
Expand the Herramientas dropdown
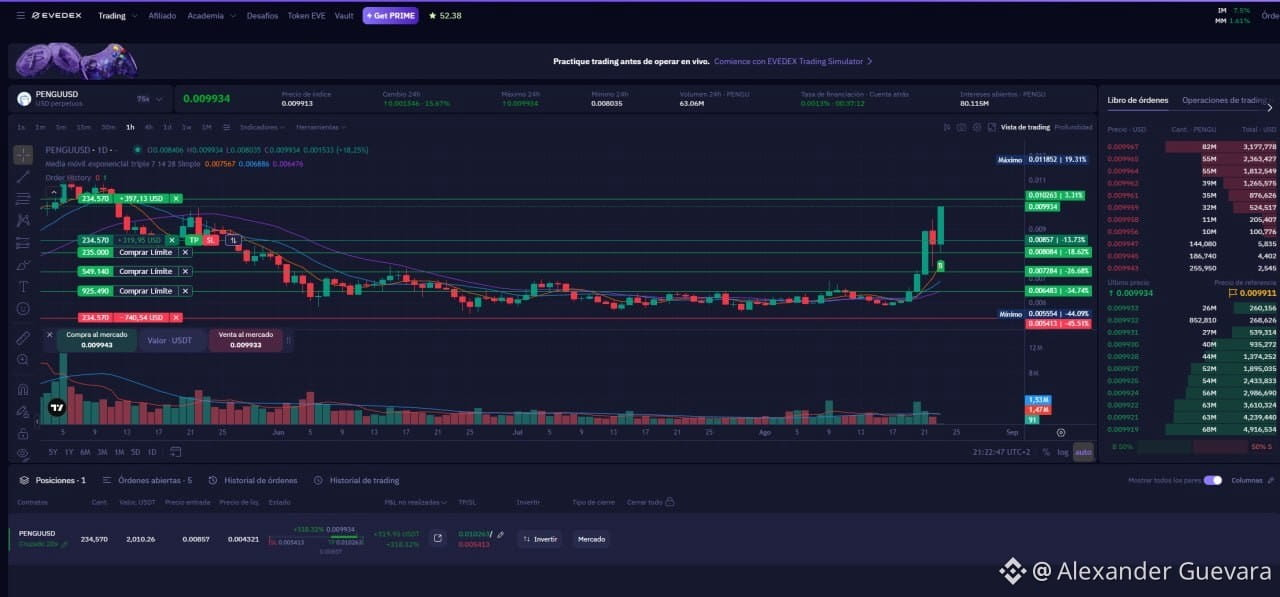click(x=322, y=127)
